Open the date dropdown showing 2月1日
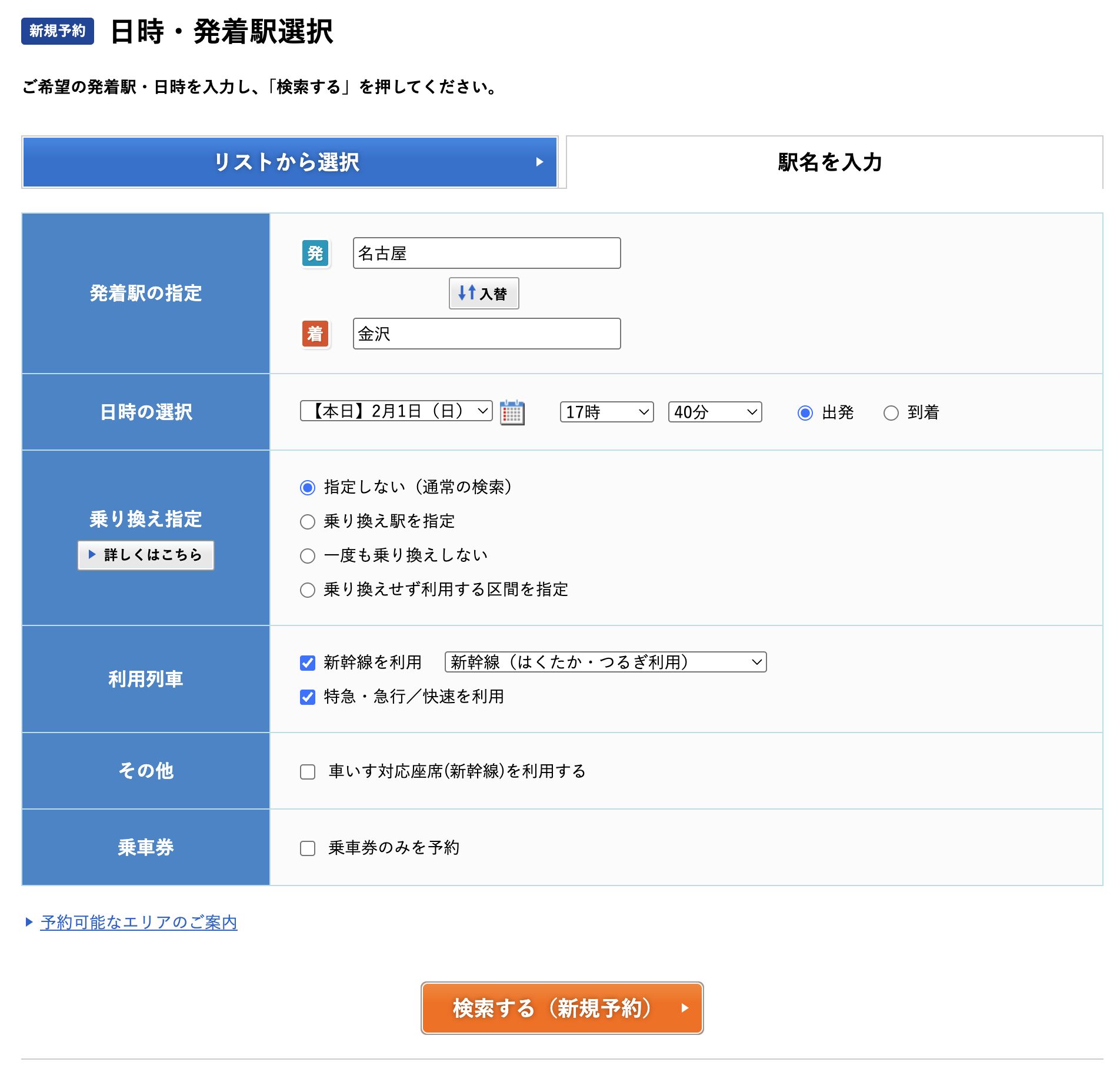Viewport: 1120px width, 1072px height. [x=394, y=412]
